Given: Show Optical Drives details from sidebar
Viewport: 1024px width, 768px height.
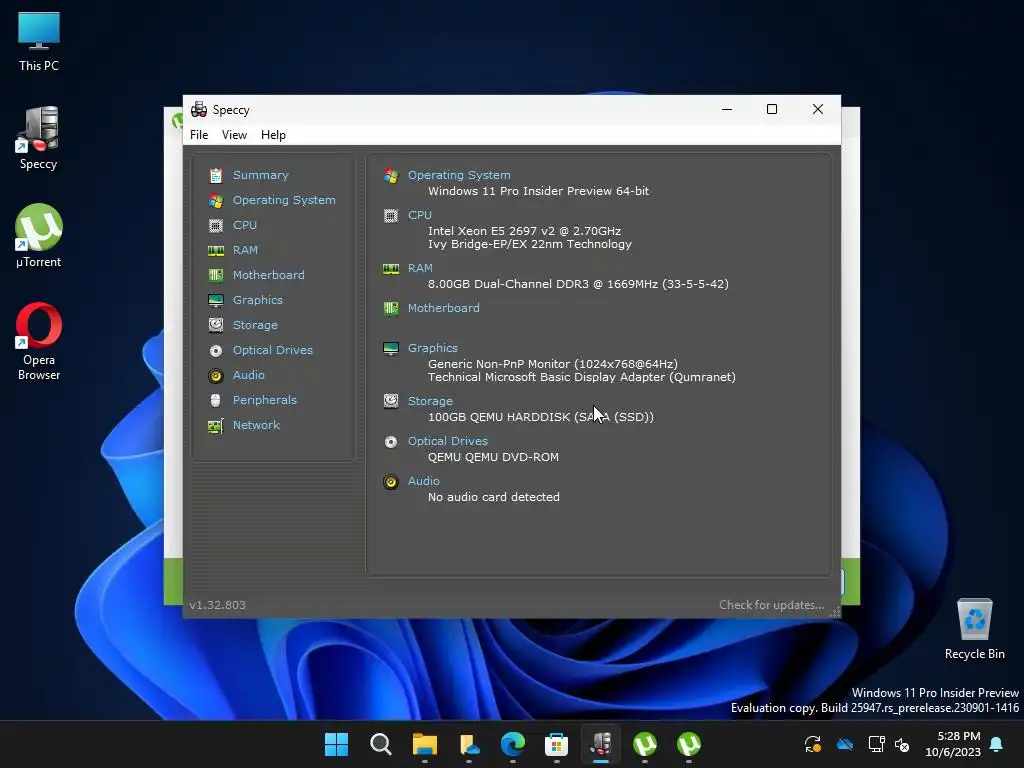Looking at the screenshot, I should pos(273,350).
